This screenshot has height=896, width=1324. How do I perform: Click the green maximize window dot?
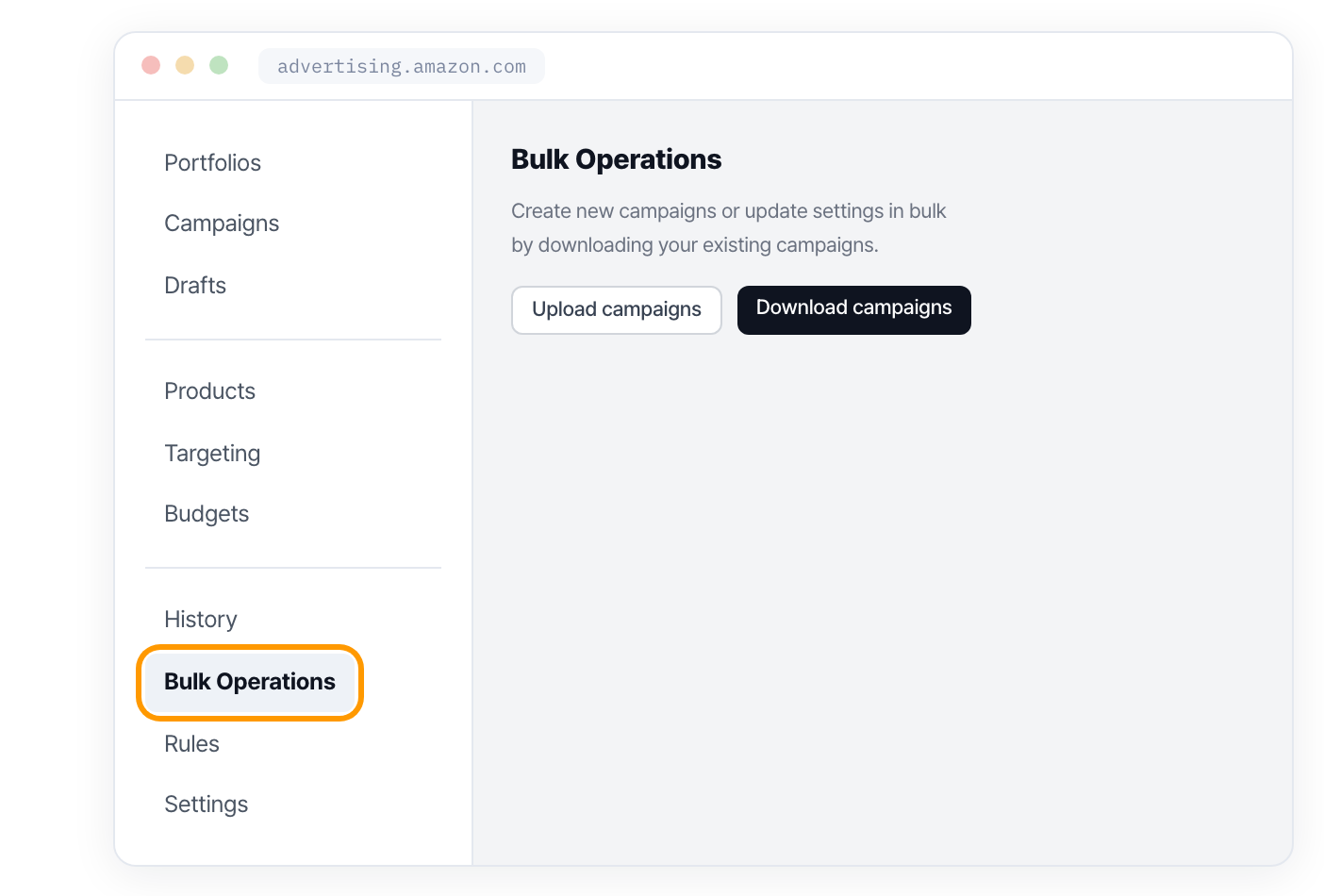(219, 65)
